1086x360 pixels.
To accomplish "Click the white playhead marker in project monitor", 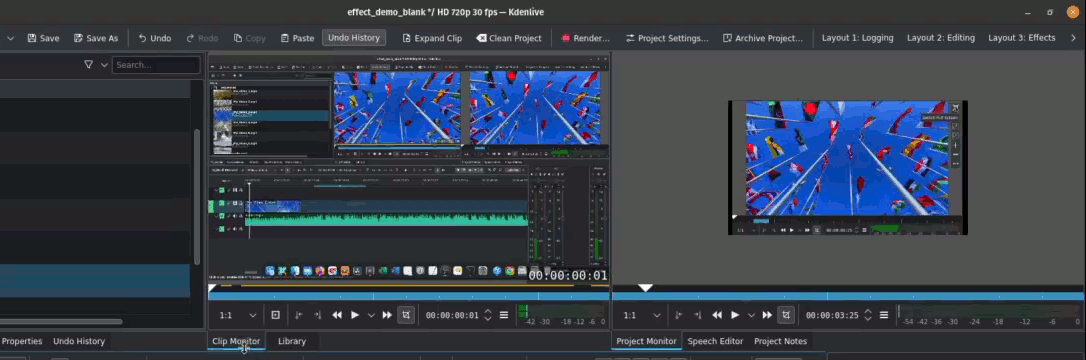I will pyautogui.click(x=646, y=287).
